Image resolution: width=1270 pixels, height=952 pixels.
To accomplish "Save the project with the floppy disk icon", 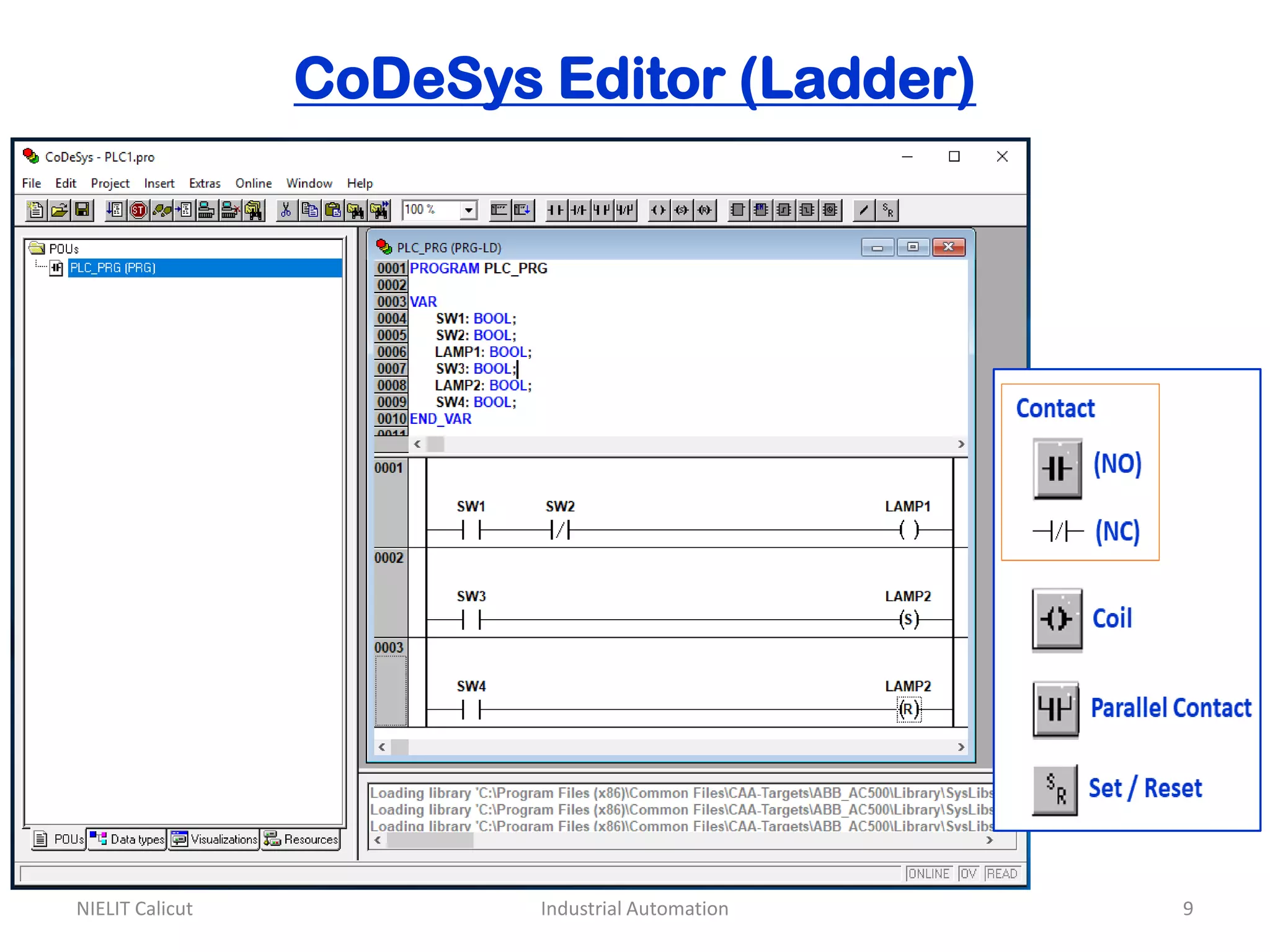I will [82, 210].
